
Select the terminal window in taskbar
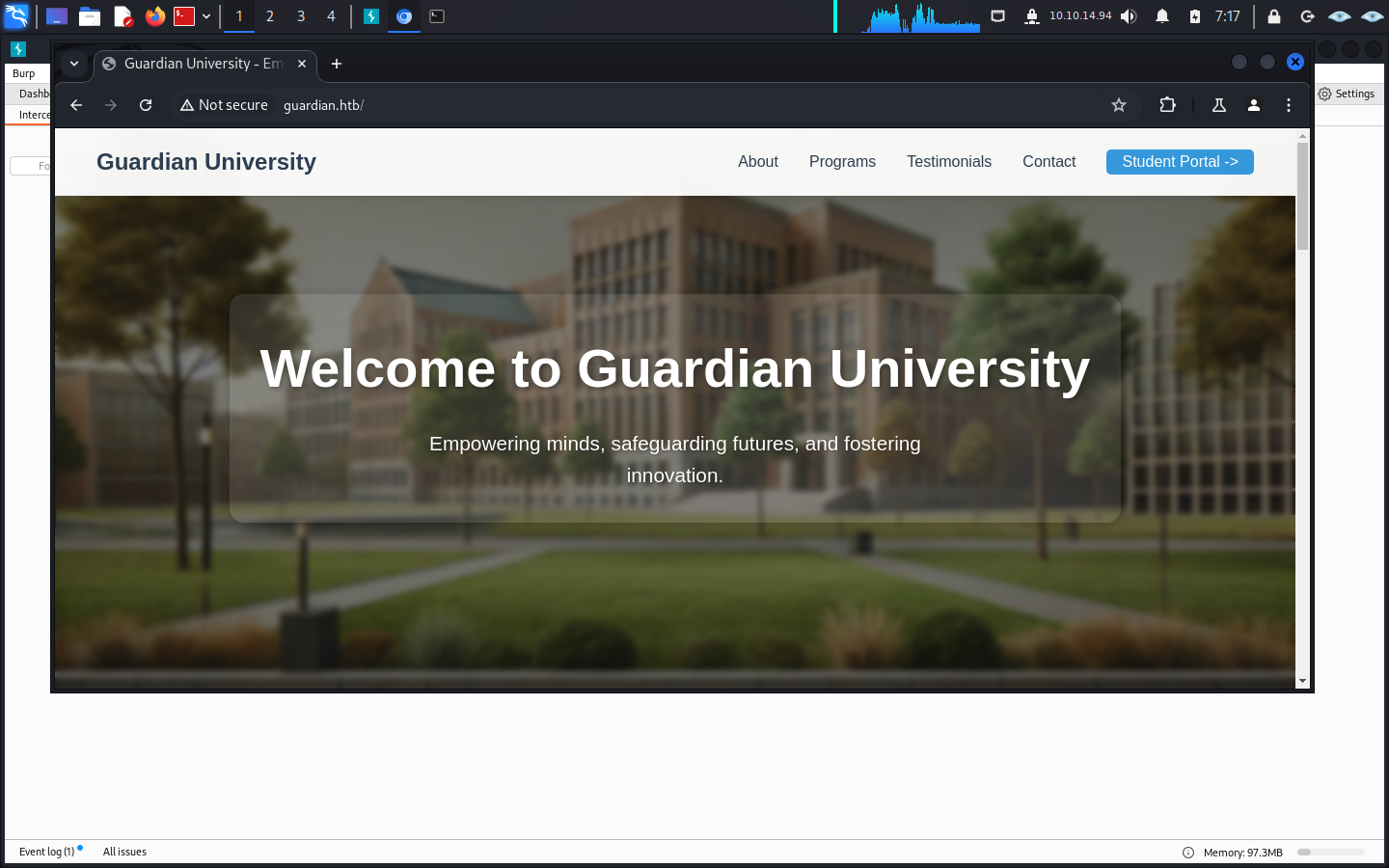pos(437,16)
